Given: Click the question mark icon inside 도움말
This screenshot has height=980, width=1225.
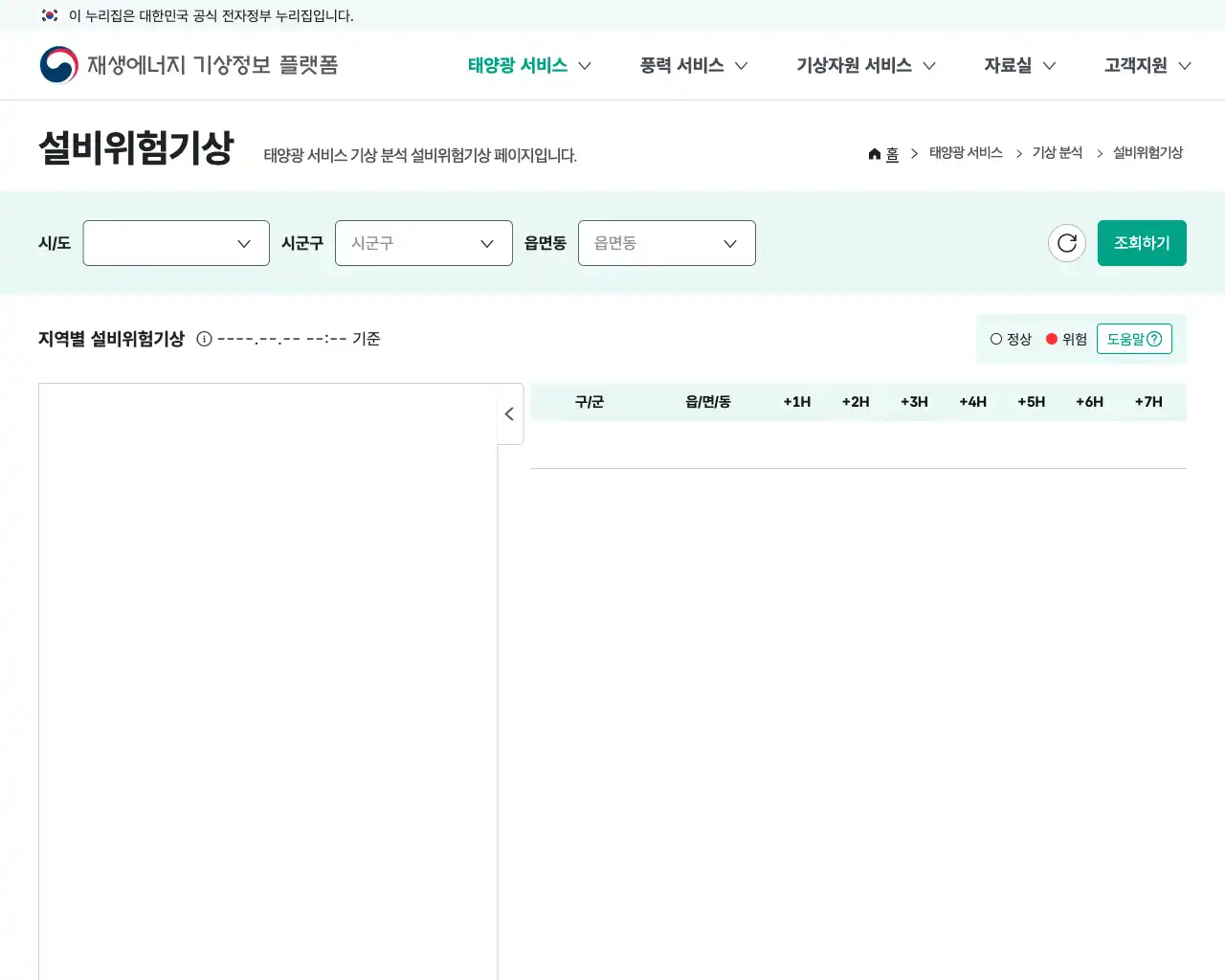Looking at the screenshot, I should point(1154,338).
